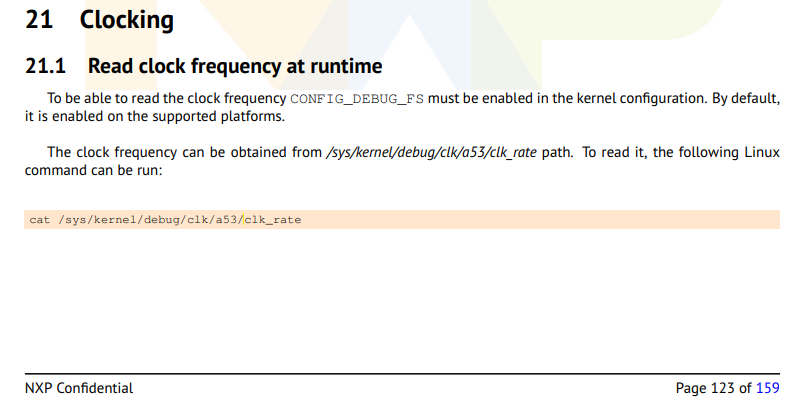Click the blue 159 total pages link

(x=768, y=388)
